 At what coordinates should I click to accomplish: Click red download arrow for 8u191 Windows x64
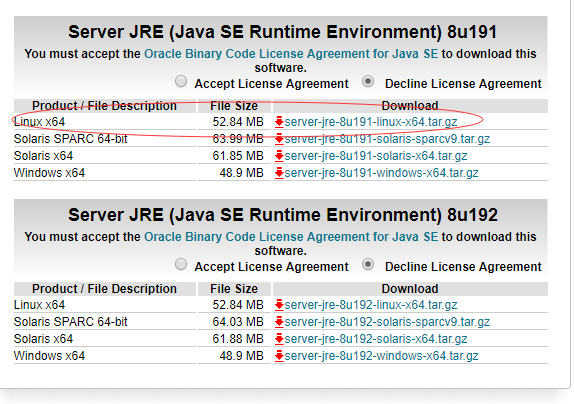(x=279, y=172)
